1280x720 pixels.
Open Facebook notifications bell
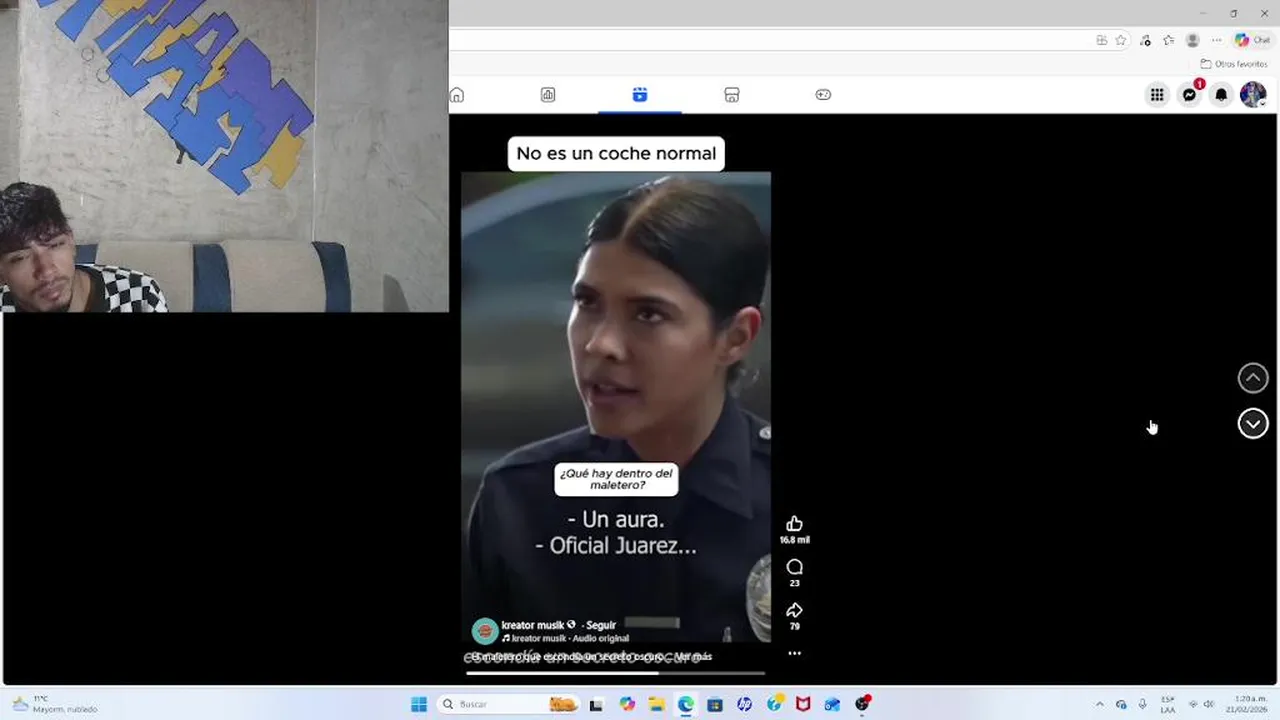(x=1221, y=95)
